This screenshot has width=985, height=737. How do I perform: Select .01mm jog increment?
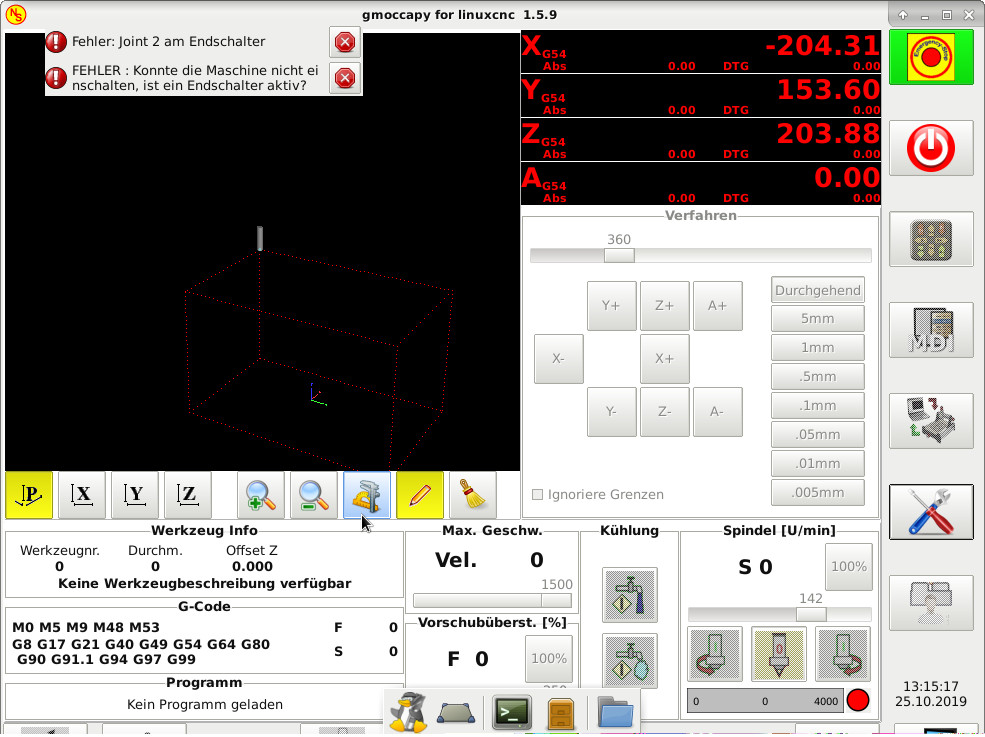[818, 464]
